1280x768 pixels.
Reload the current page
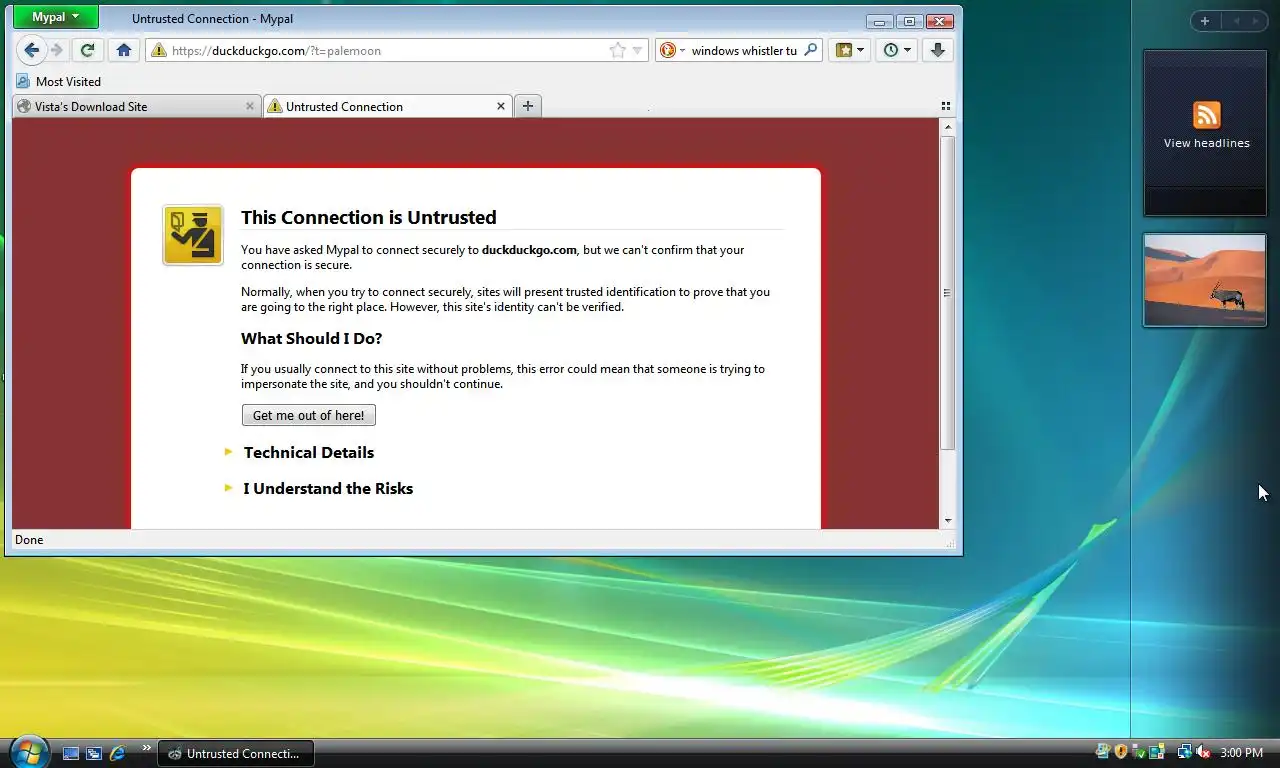(x=88, y=50)
